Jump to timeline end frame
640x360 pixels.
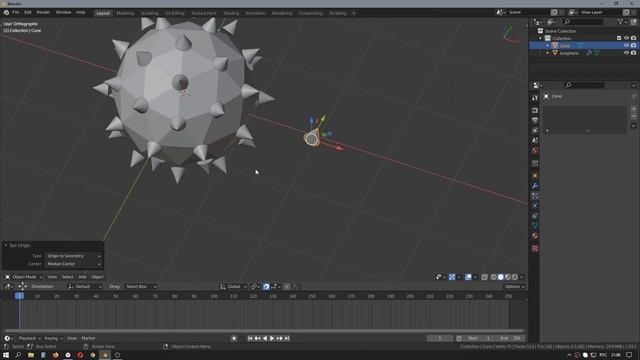[x=287, y=338]
